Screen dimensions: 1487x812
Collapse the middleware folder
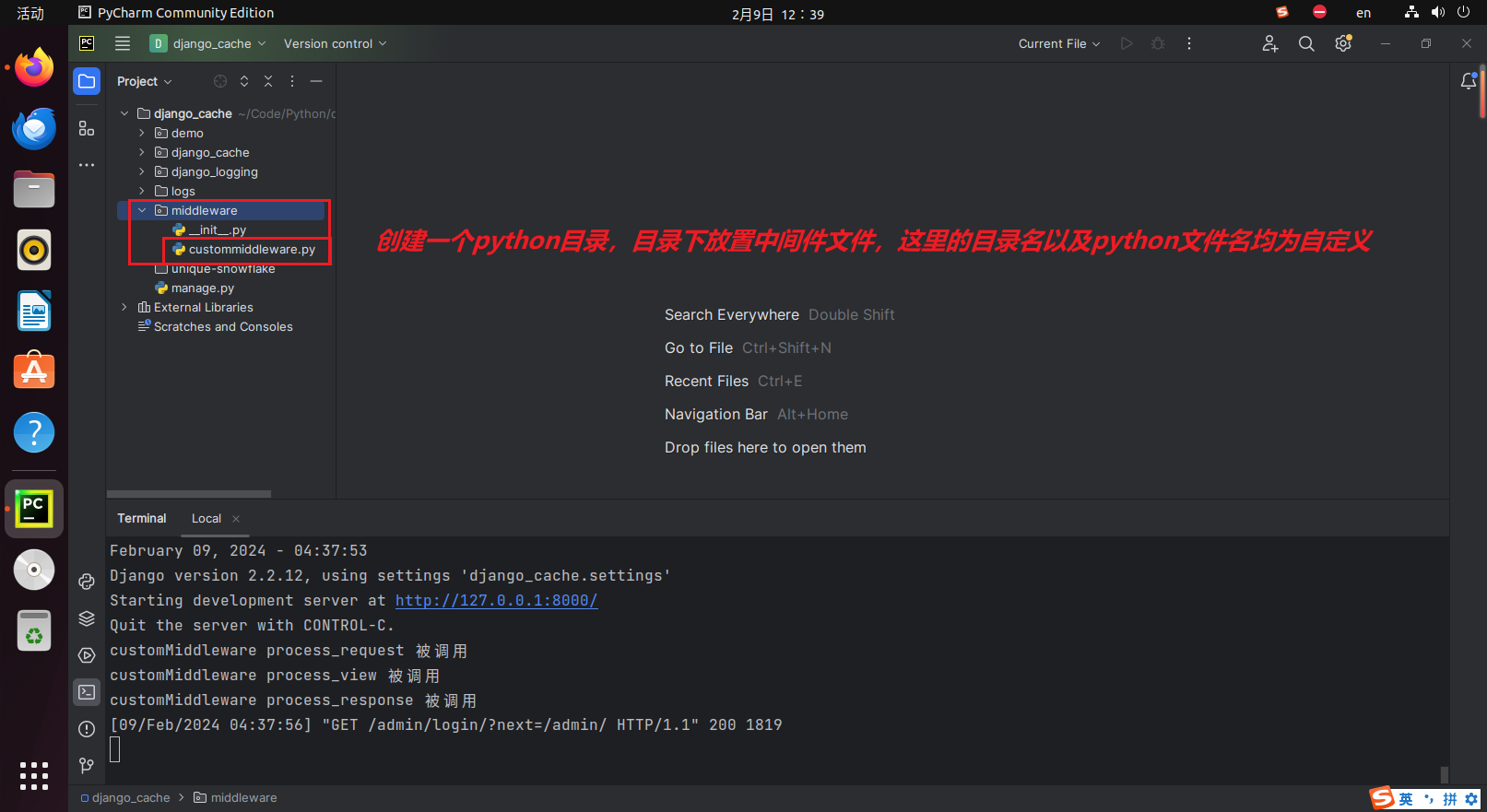pos(142,211)
